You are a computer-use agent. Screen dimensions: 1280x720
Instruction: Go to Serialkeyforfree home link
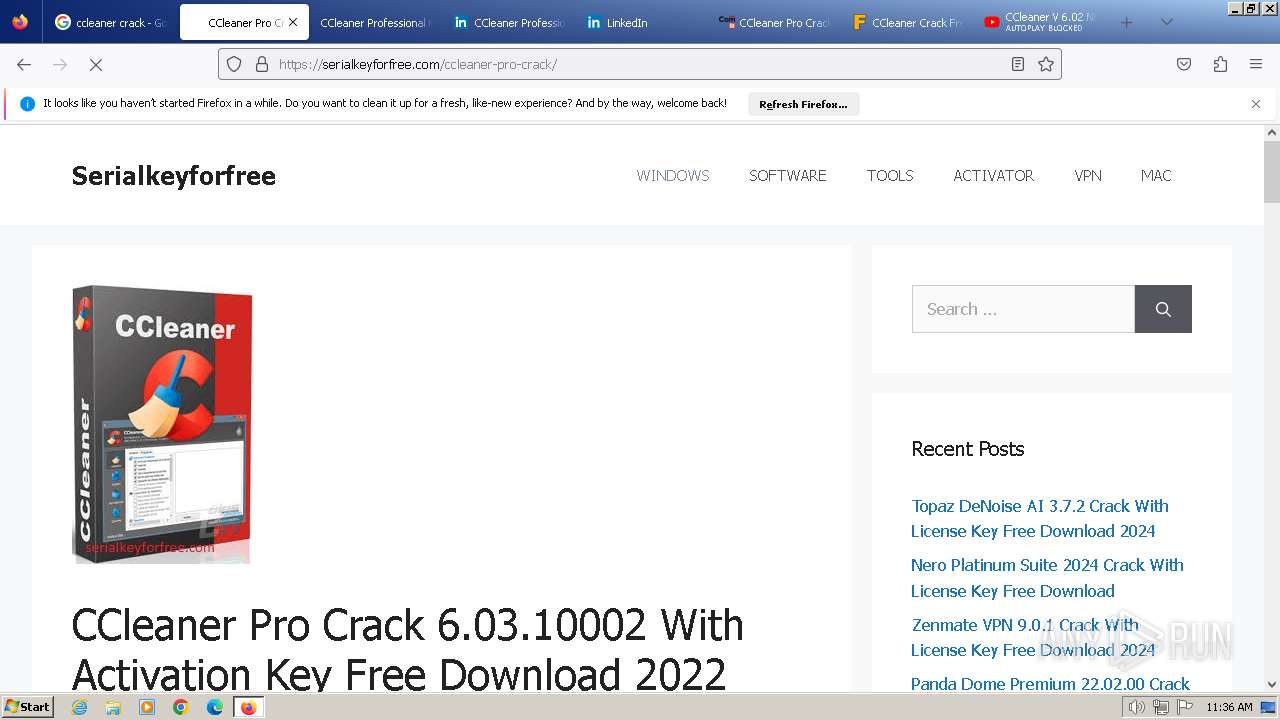(x=174, y=176)
